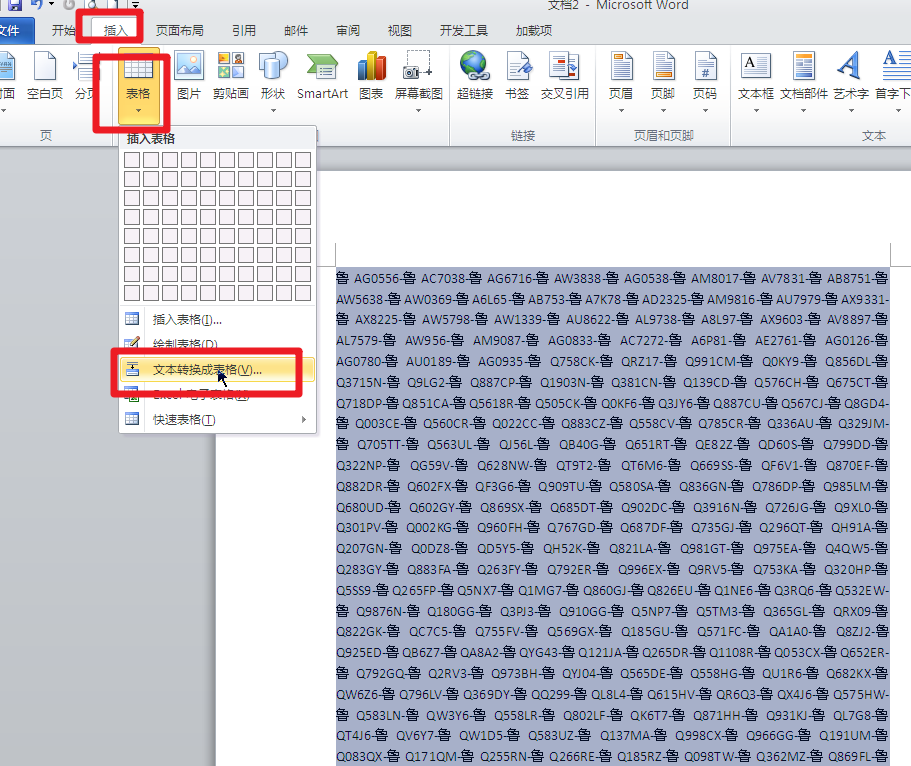Open quick access toolbar customize dropdown
Screen dimensions: 911x766
point(135,5)
